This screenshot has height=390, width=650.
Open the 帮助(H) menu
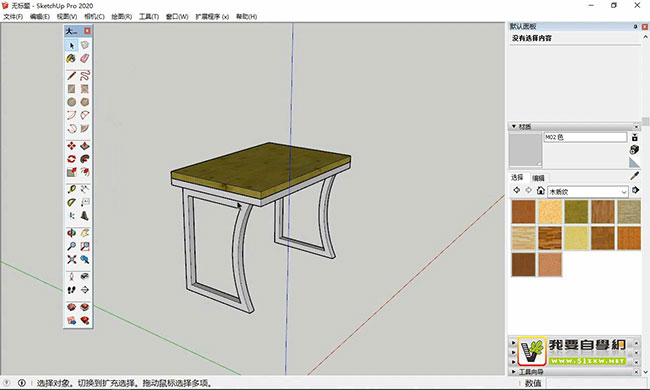tap(247, 17)
